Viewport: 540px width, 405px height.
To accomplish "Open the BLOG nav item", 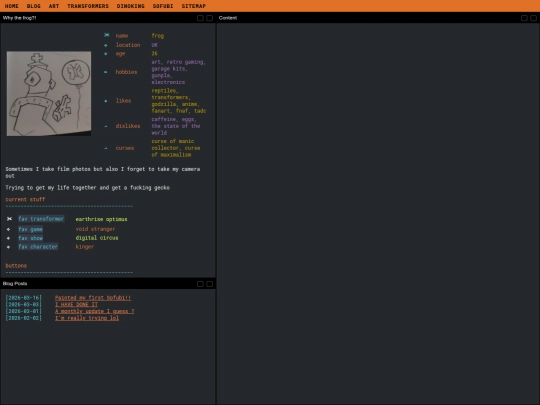I will click(x=34, y=6).
